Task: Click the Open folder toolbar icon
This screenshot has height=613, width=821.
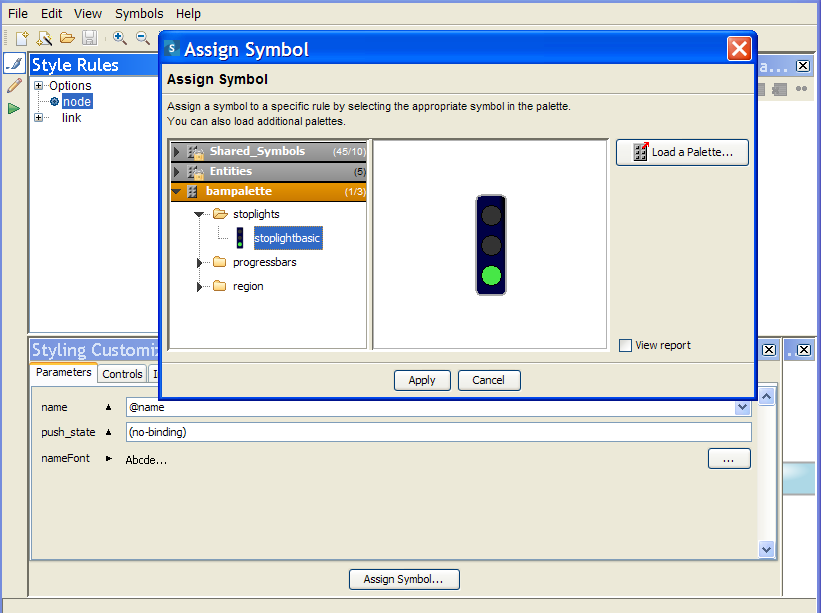Action: 67,38
